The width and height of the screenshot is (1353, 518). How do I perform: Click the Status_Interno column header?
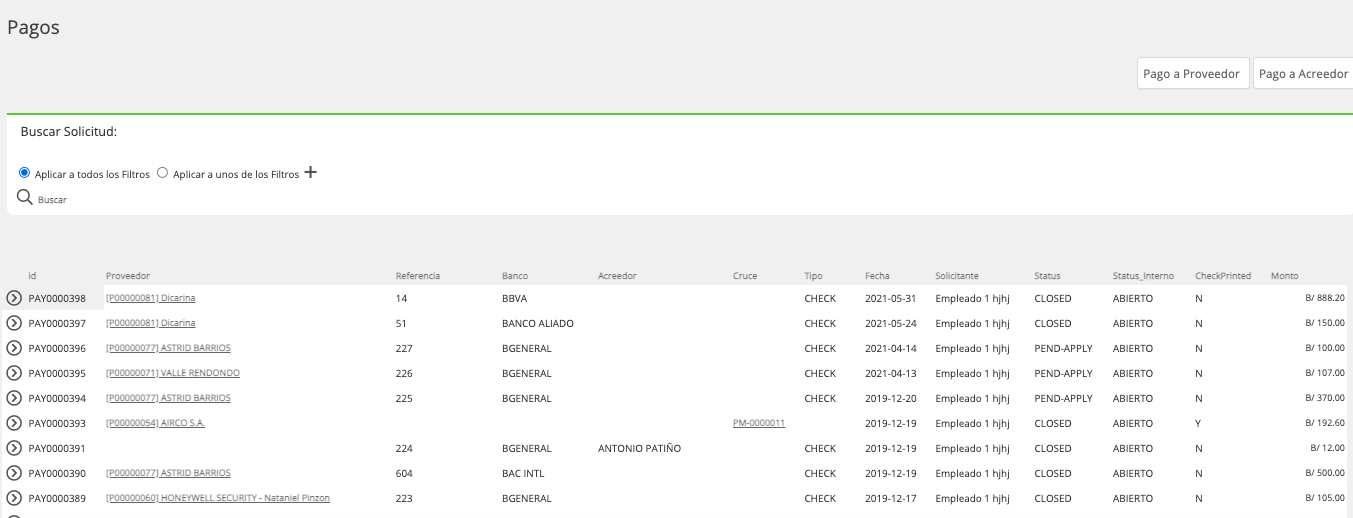point(1144,276)
